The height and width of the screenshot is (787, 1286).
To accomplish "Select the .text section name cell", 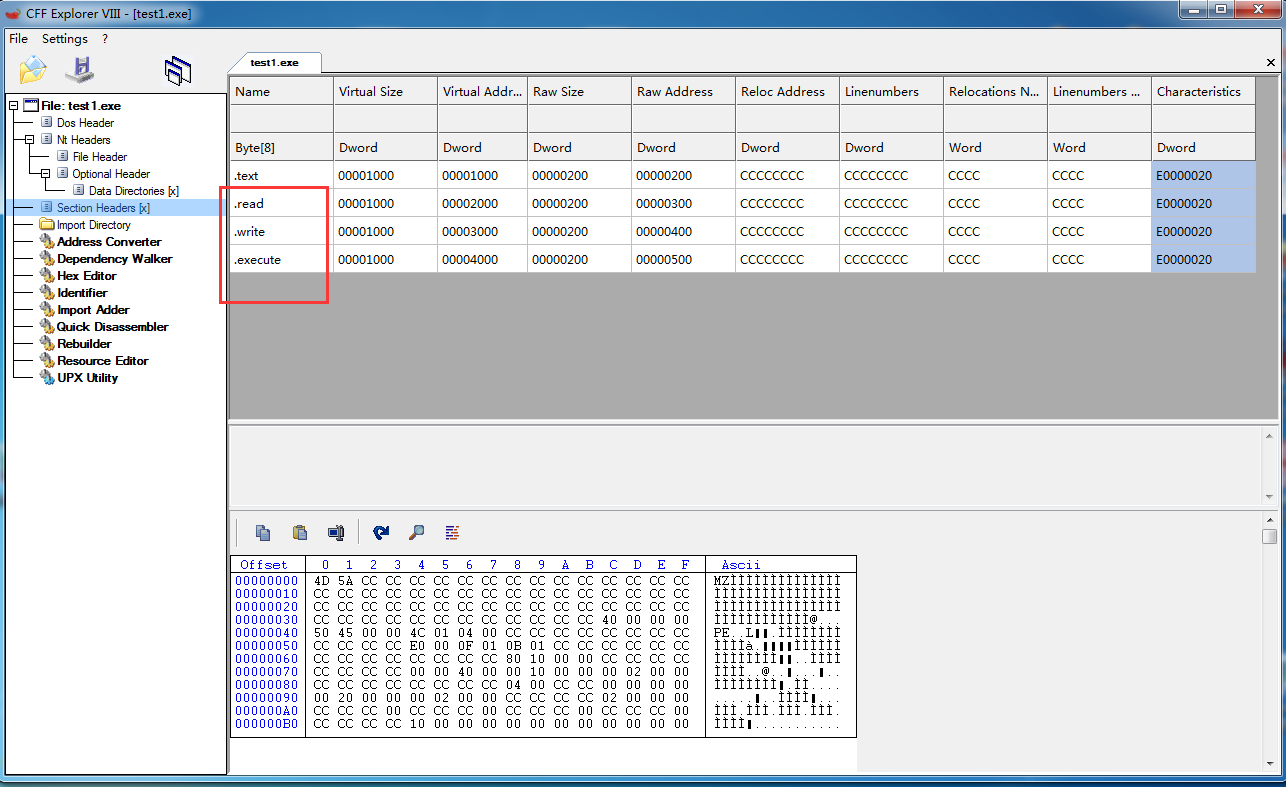I will click(x=281, y=175).
